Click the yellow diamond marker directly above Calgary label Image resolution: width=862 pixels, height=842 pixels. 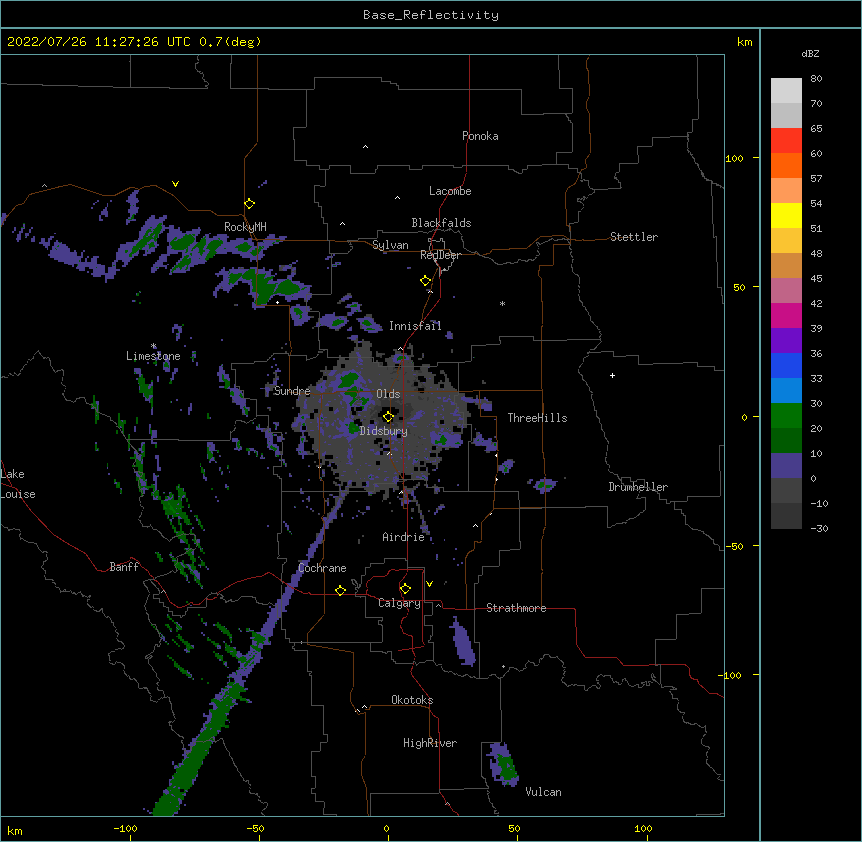tap(405, 589)
